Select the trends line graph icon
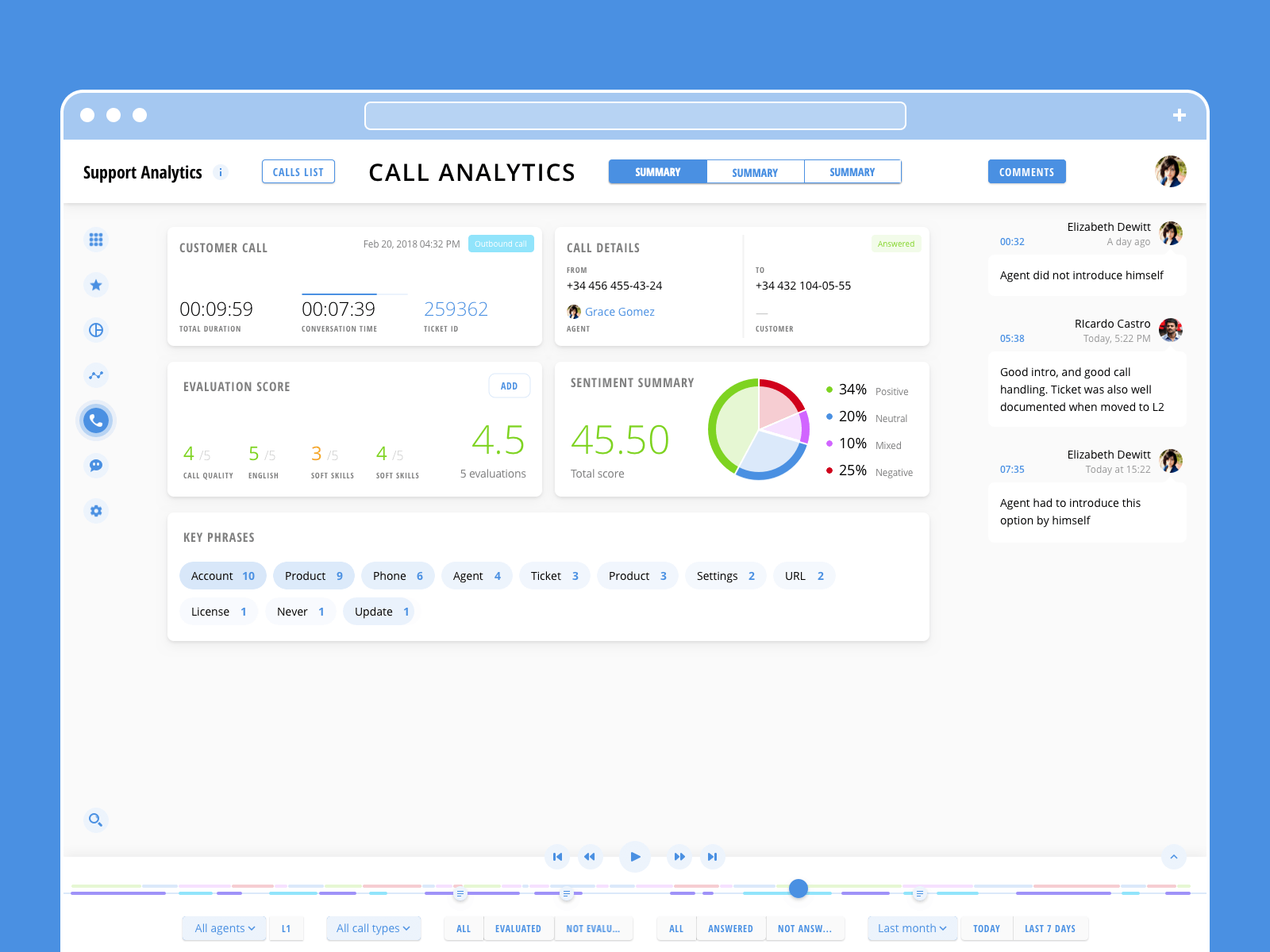This screenshot has width=1270, height=952. [96, 375]
